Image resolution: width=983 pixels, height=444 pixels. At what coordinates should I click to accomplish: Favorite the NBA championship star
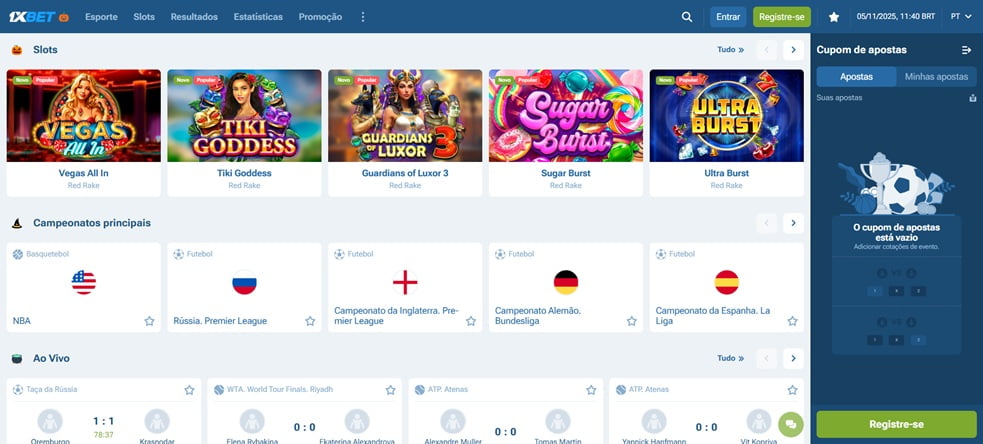(149, 321)
